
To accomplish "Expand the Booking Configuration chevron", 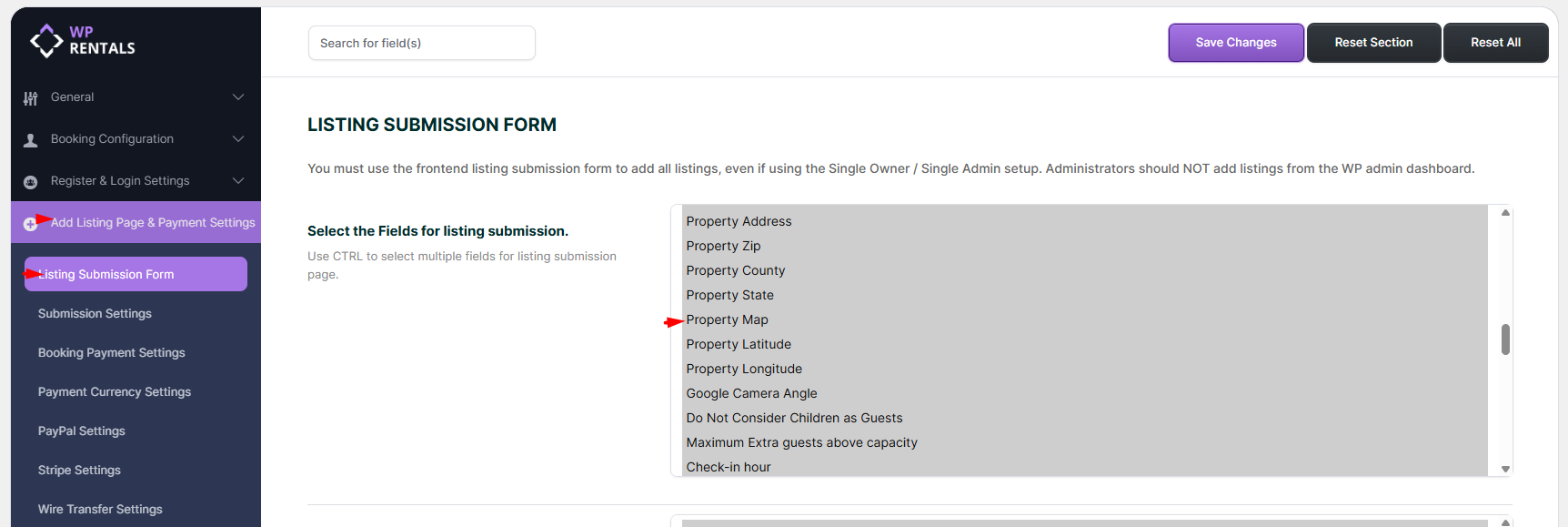I will 238,139.
